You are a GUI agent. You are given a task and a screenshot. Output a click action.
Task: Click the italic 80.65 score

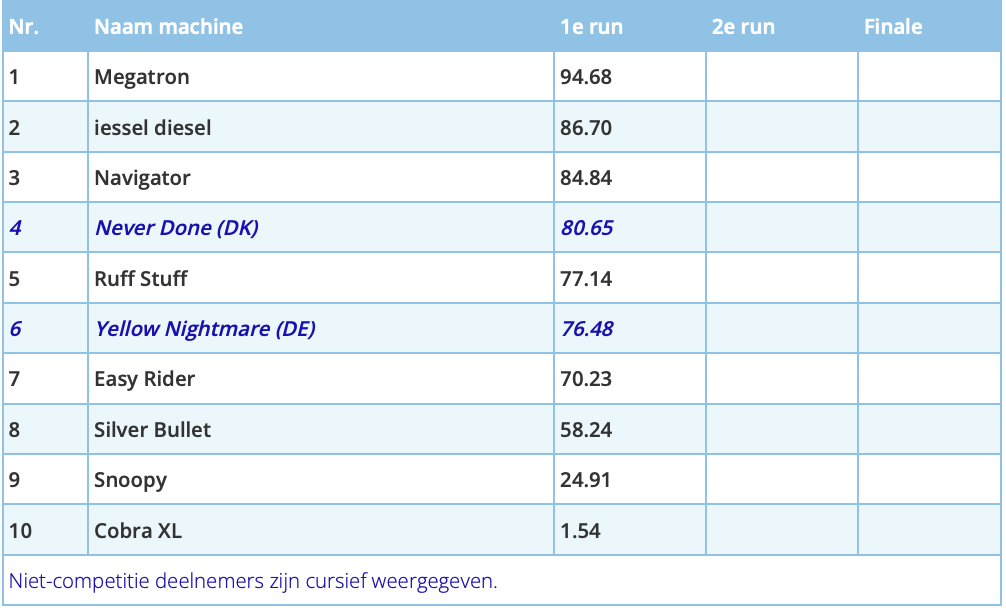point(587,228)
